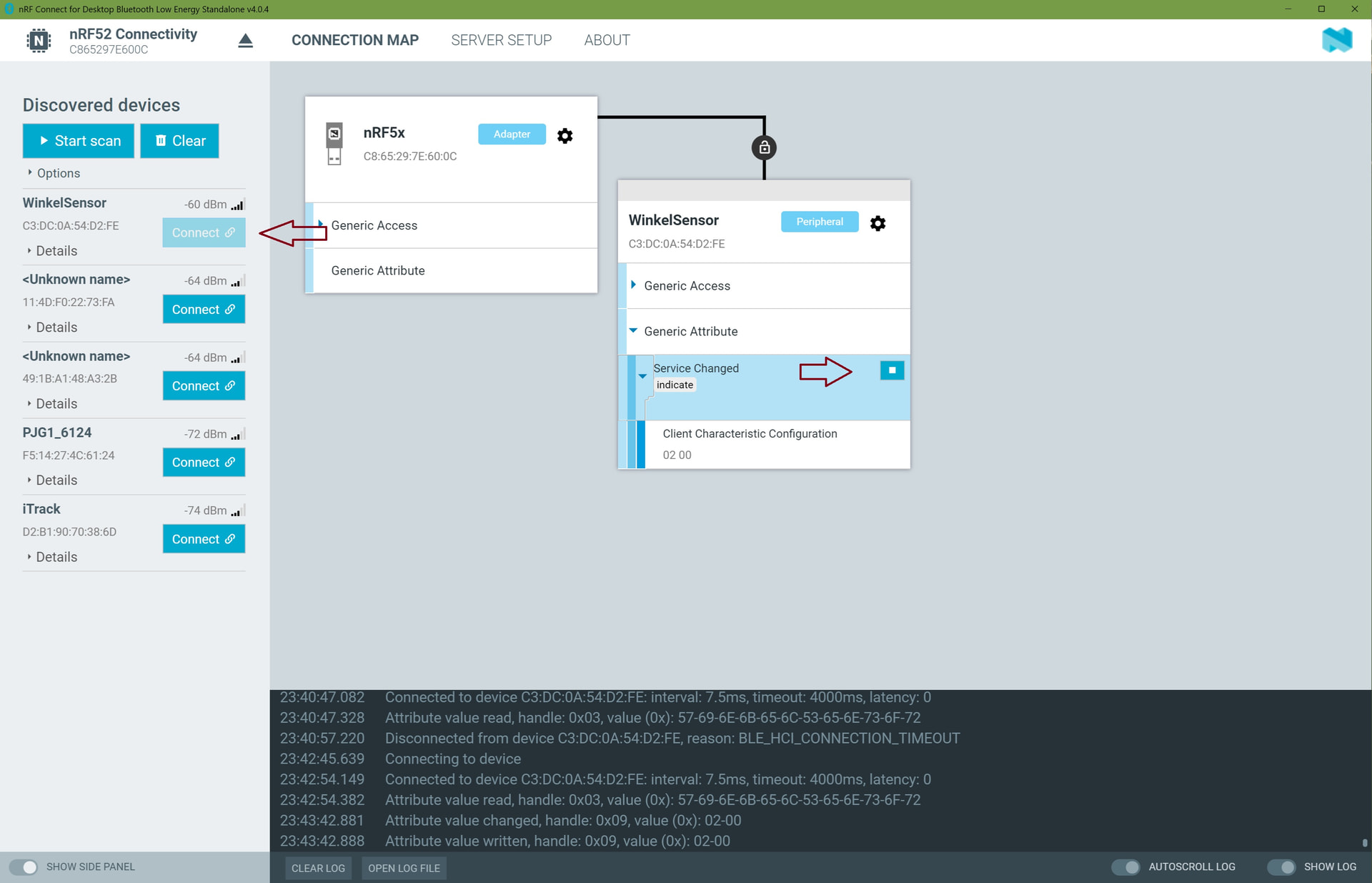Toggle Show Side Panel switch

point(24,867)
